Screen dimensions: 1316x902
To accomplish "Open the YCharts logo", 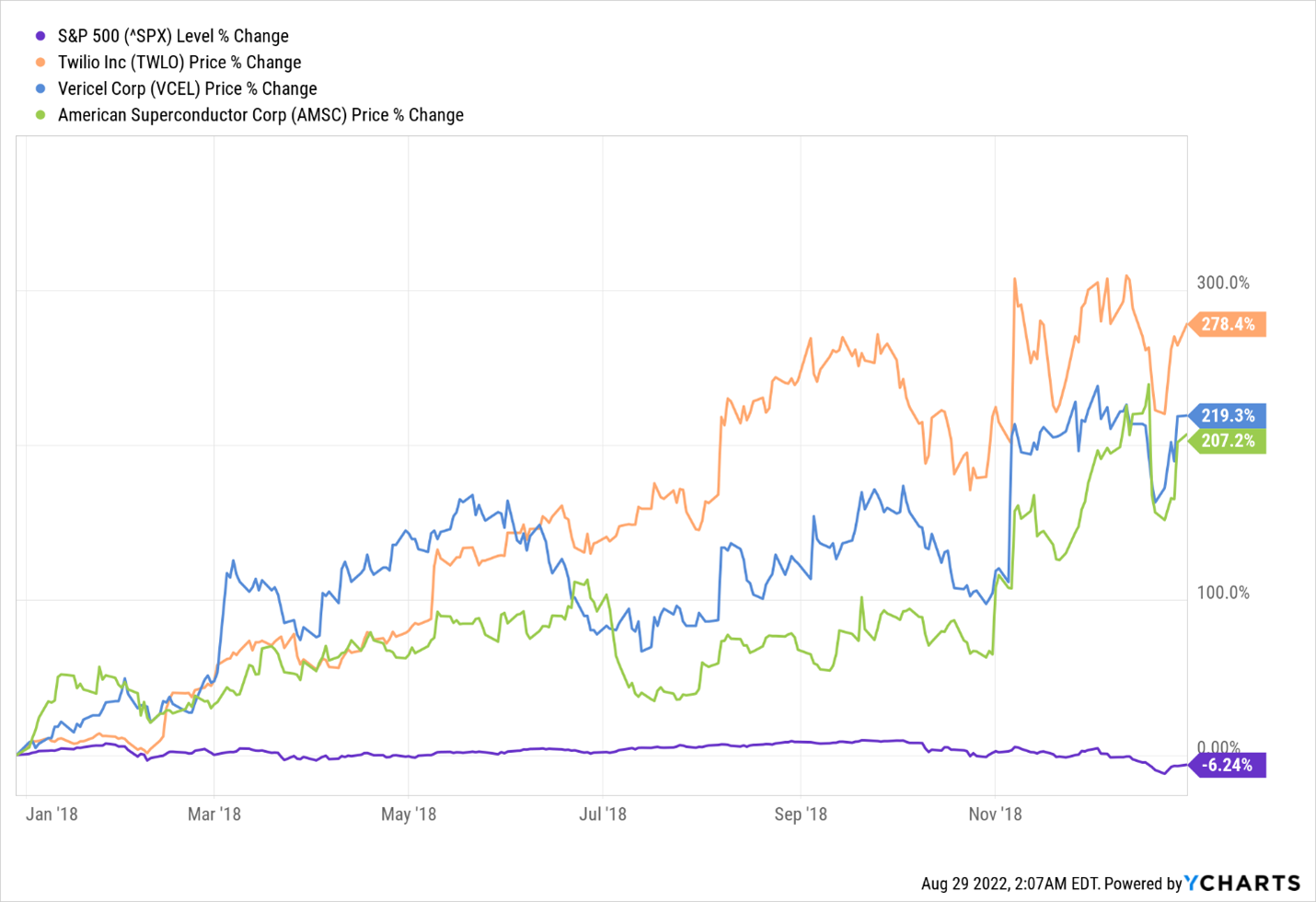I will pos(1241,884).
